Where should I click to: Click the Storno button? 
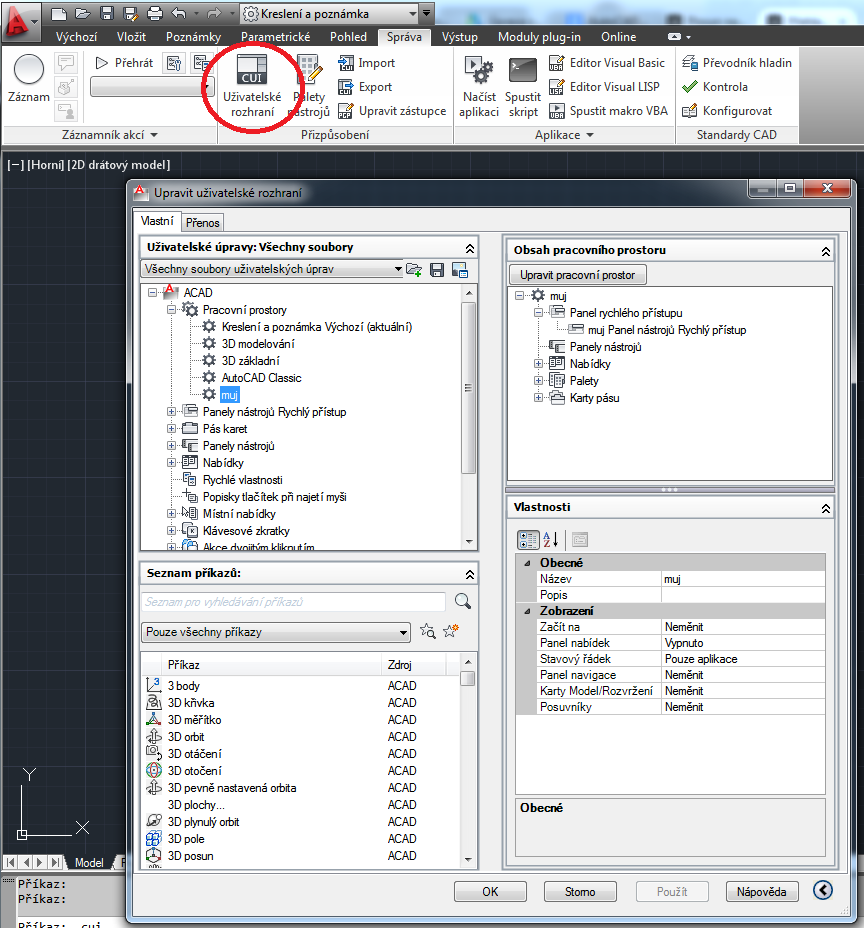[x=580, y=891]
